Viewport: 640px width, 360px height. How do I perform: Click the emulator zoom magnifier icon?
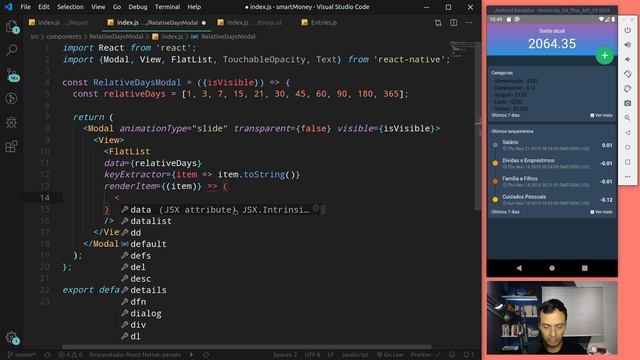click(x=628, y=118)
